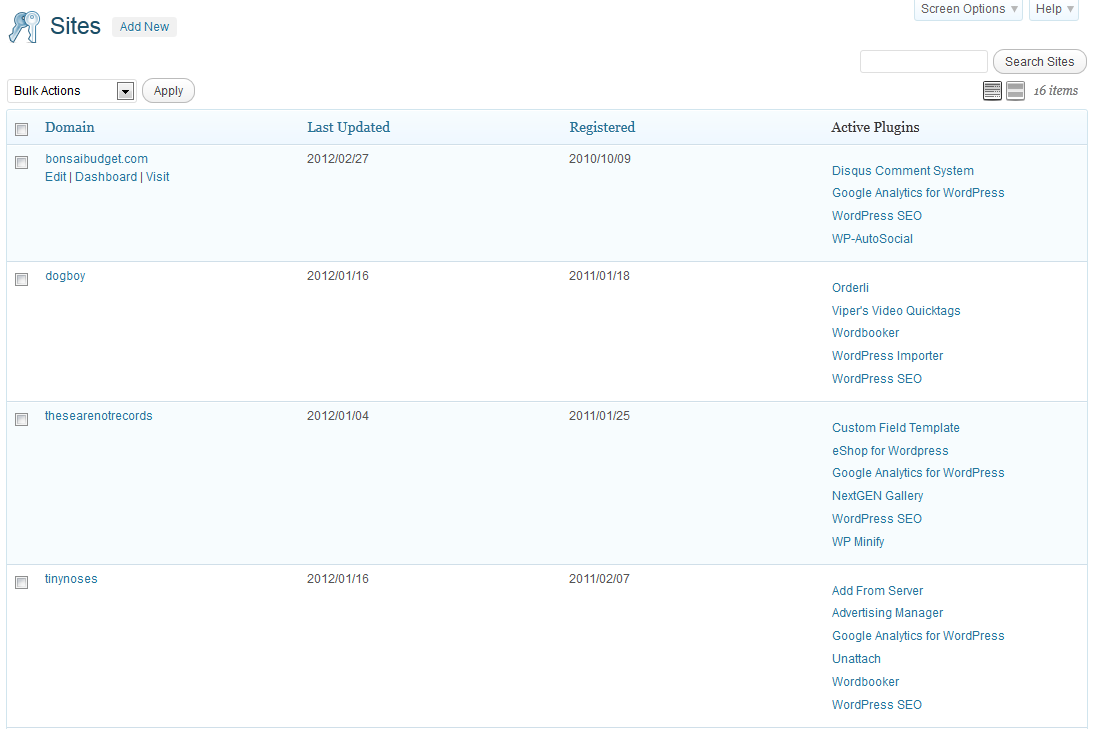Open the bonsaibudget.com site link
Viewport: 1100px width, 729px height.
click(96, 159)
